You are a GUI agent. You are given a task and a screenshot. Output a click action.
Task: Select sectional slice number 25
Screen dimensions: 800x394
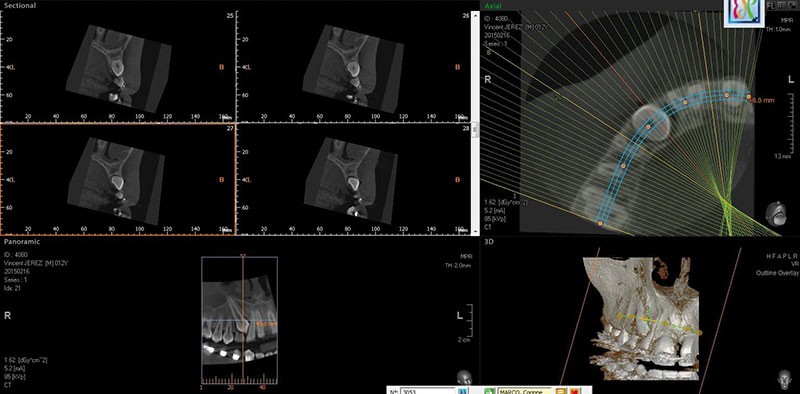point(230,16)
